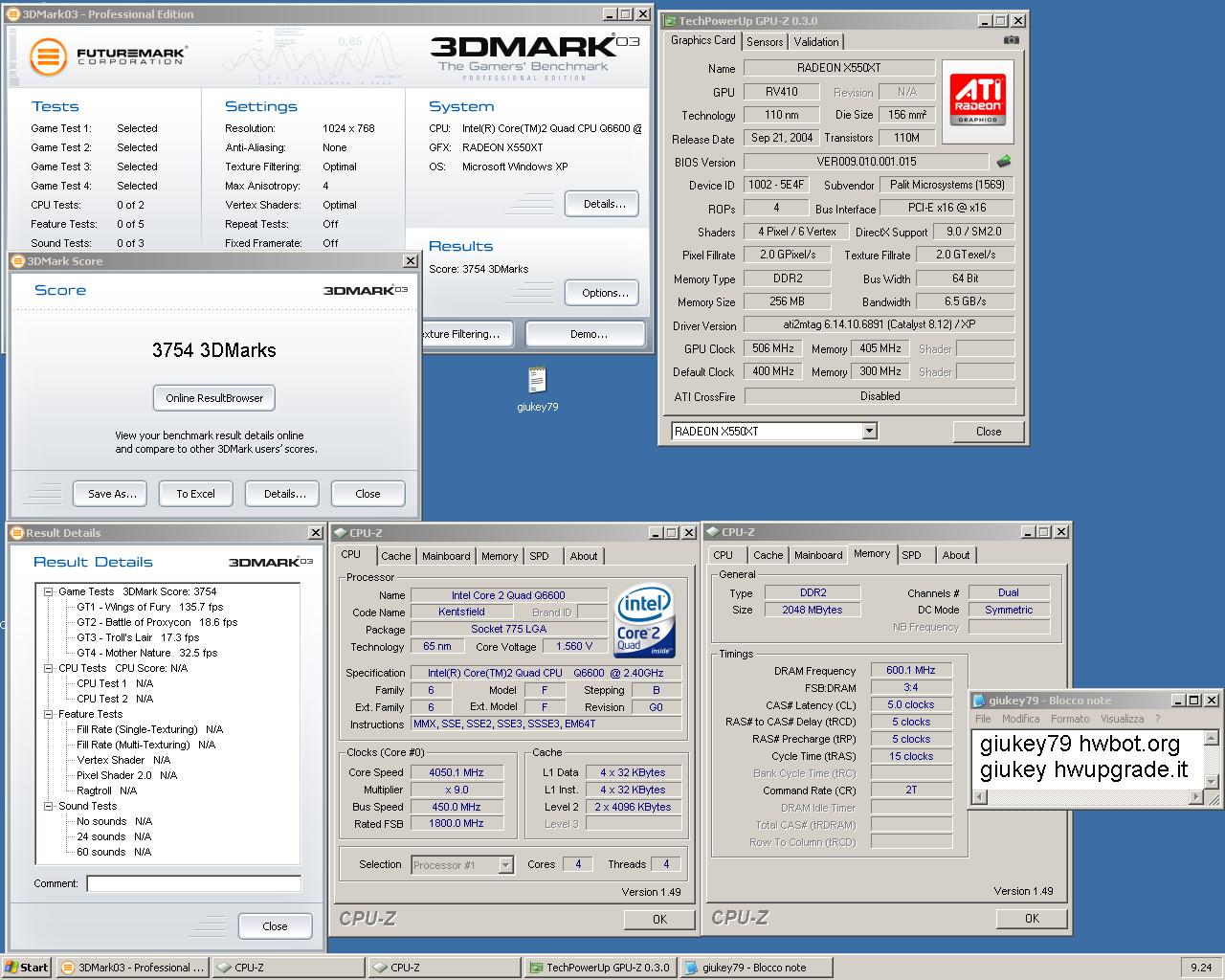Click the TechPowerUp GPU-Z taskbar button
Image resolution: width=1225 pixels, height=980 pixels.
599,968
